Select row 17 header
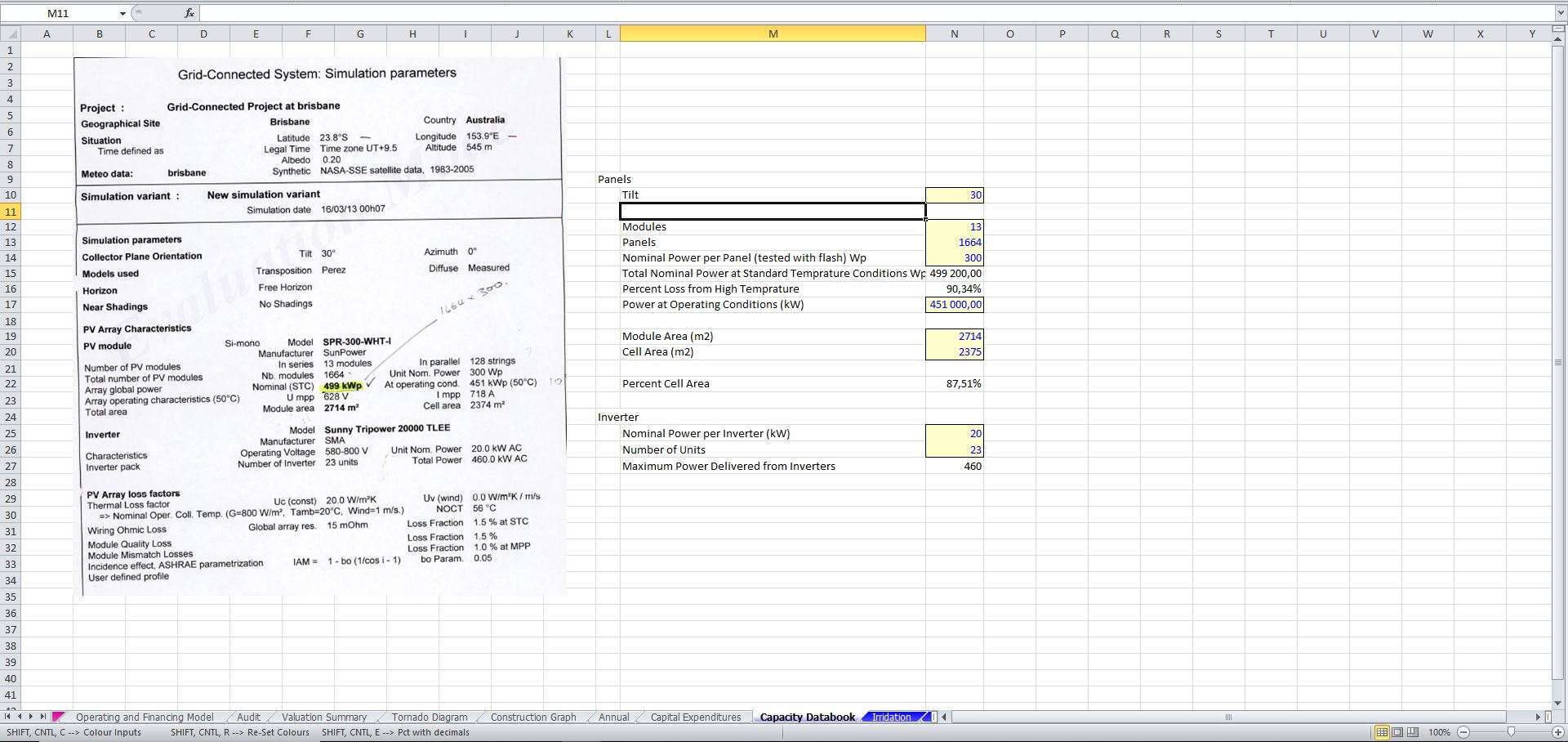1568x742 pixels. pos(11,305)
